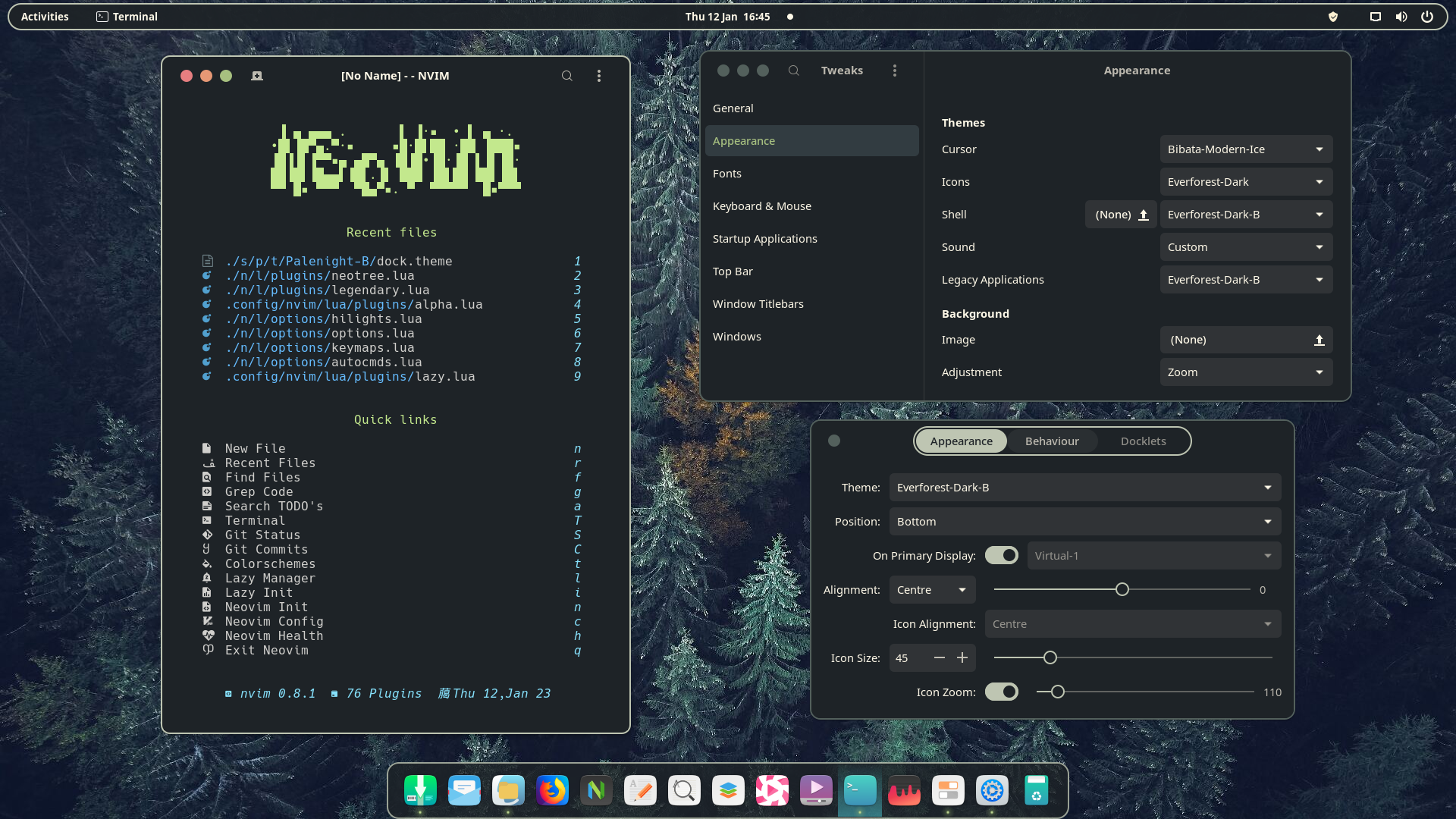1456x819 pixels.
Task: Increase icon size with plus button
Action: (962, 658)
